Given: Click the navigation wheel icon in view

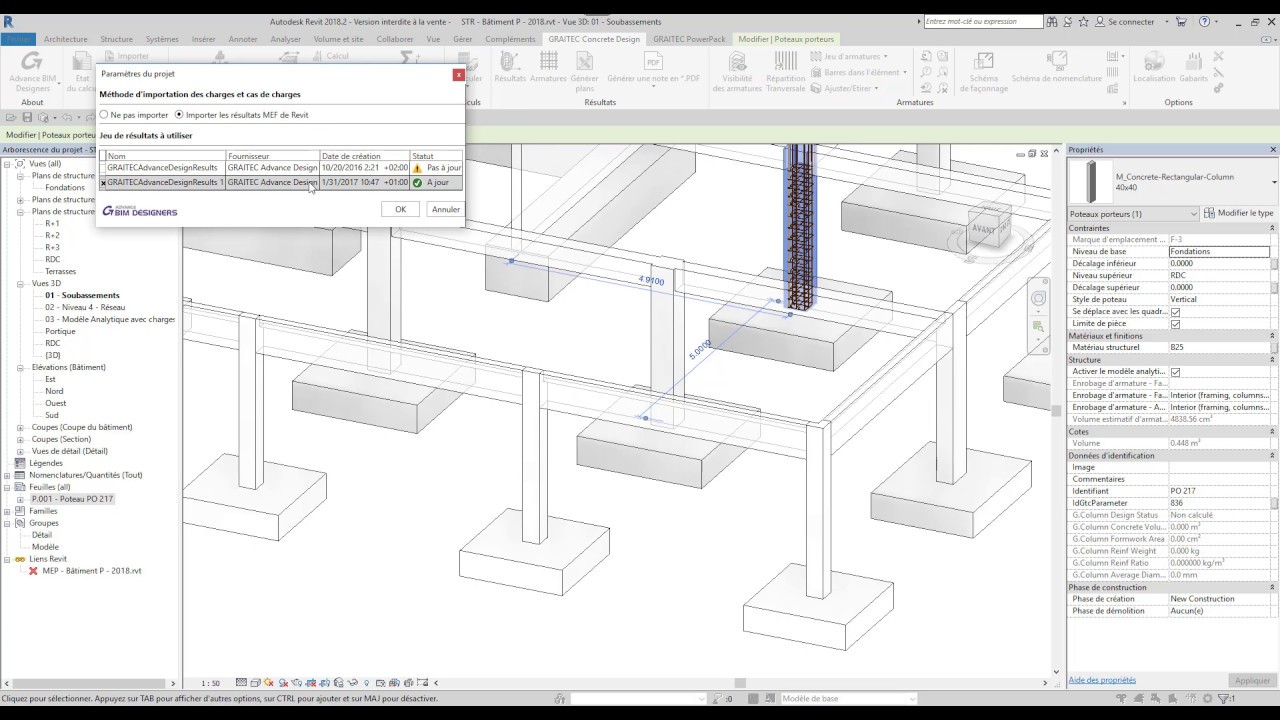Looking at the screenshot, I should [x=1039, y=299].
